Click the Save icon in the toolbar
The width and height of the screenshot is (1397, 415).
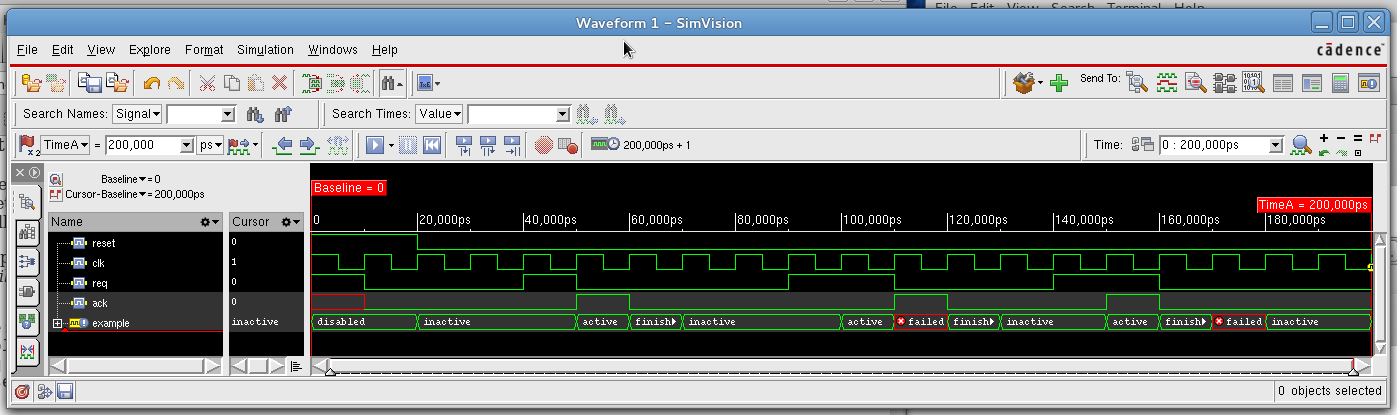(x=90, y=84)
